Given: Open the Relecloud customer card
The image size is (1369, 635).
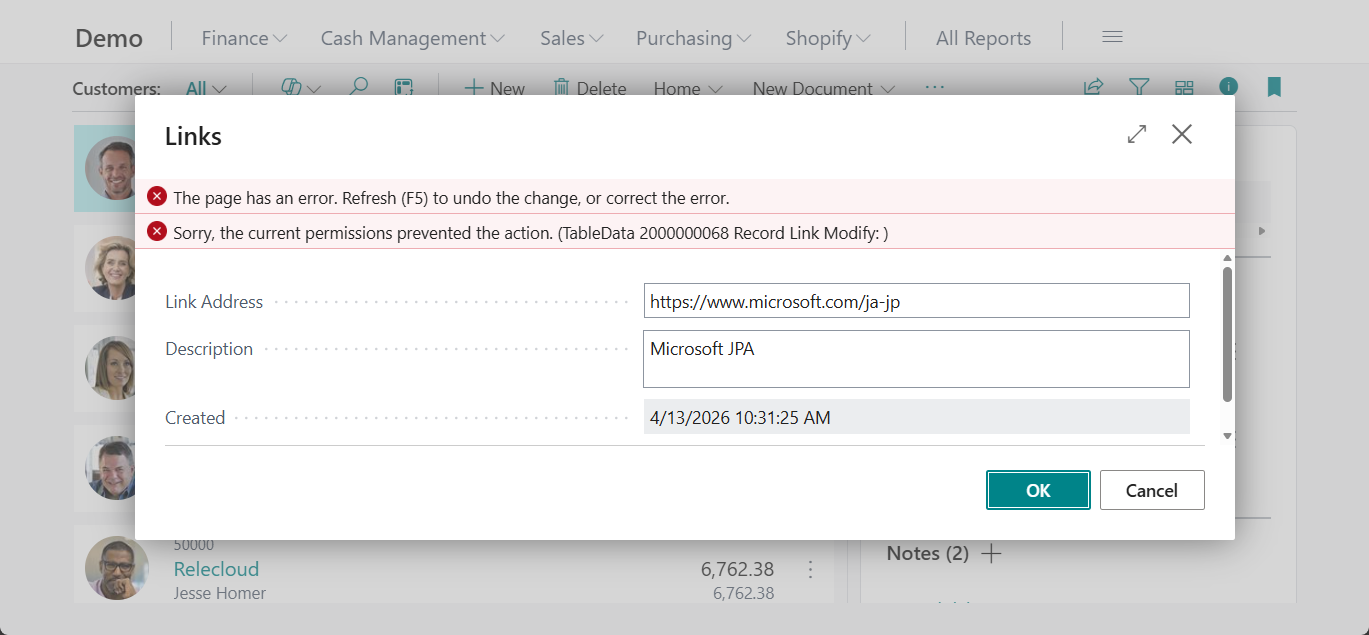Looking at the screenshot, I should click(216, 568).
